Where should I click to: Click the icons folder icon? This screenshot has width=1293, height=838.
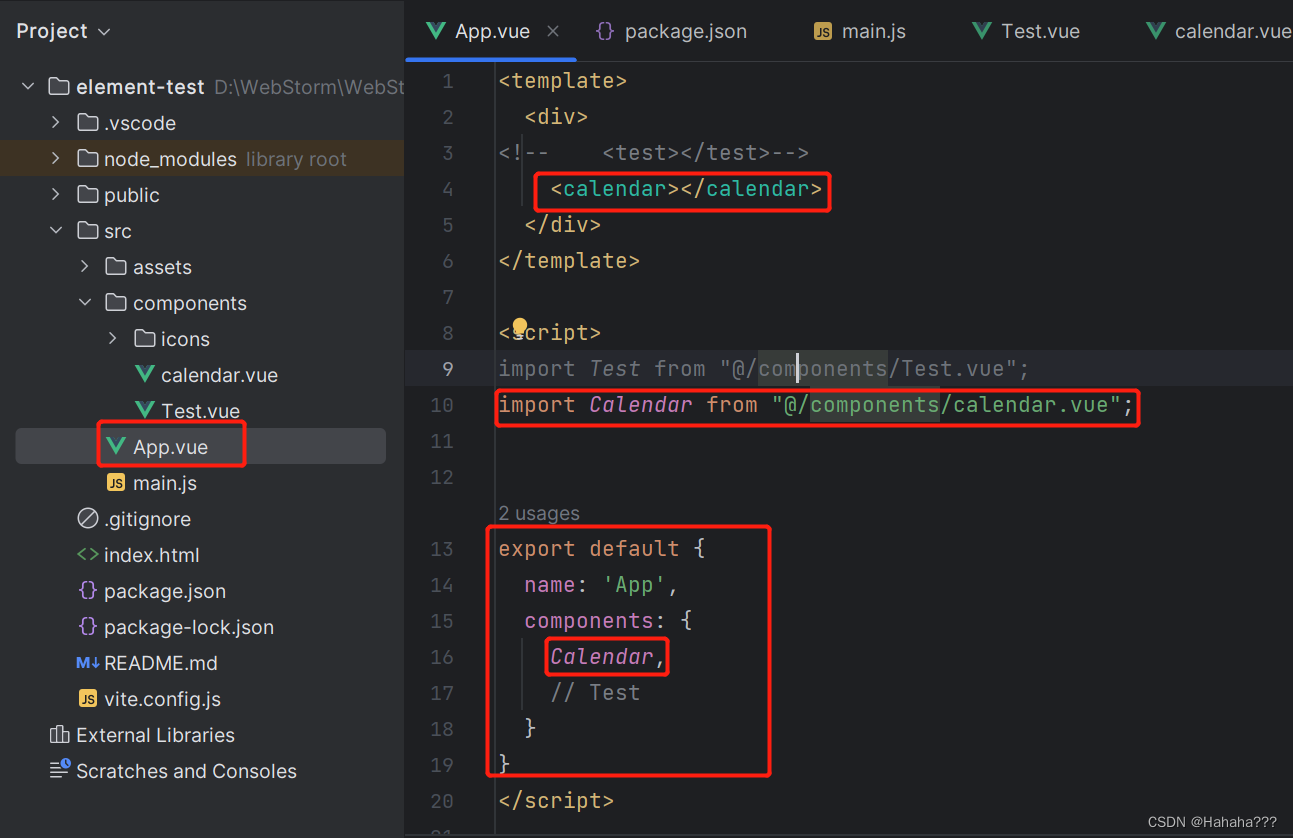pos(145,339)
